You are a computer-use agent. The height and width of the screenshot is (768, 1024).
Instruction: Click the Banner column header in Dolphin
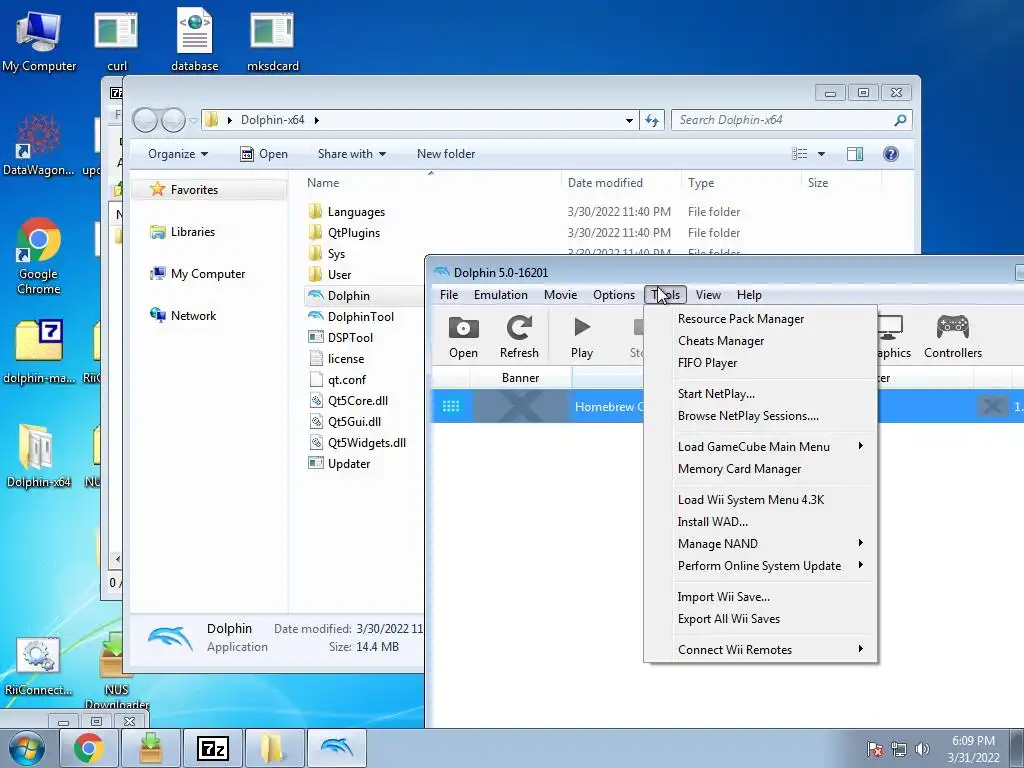coord(520,377)
